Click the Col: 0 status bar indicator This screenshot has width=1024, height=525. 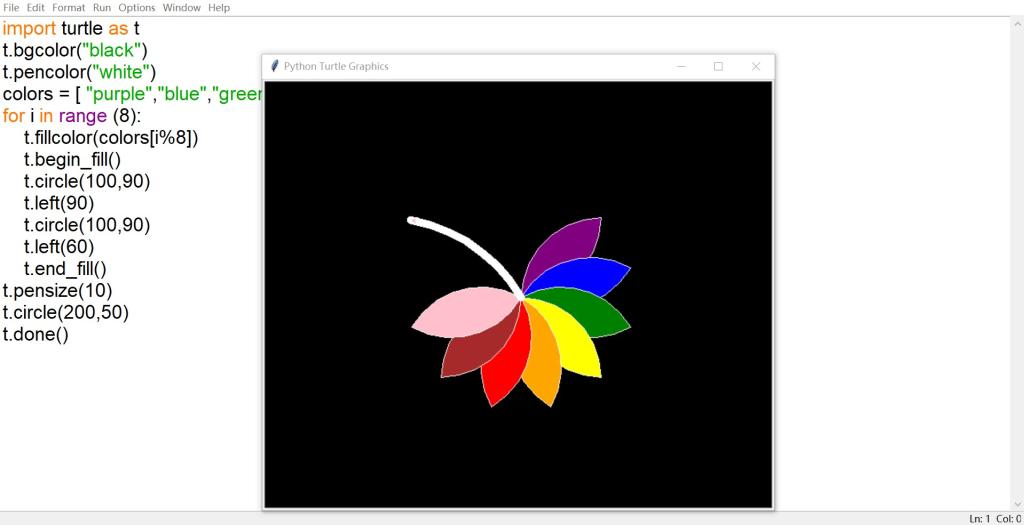click(1009, 518)
